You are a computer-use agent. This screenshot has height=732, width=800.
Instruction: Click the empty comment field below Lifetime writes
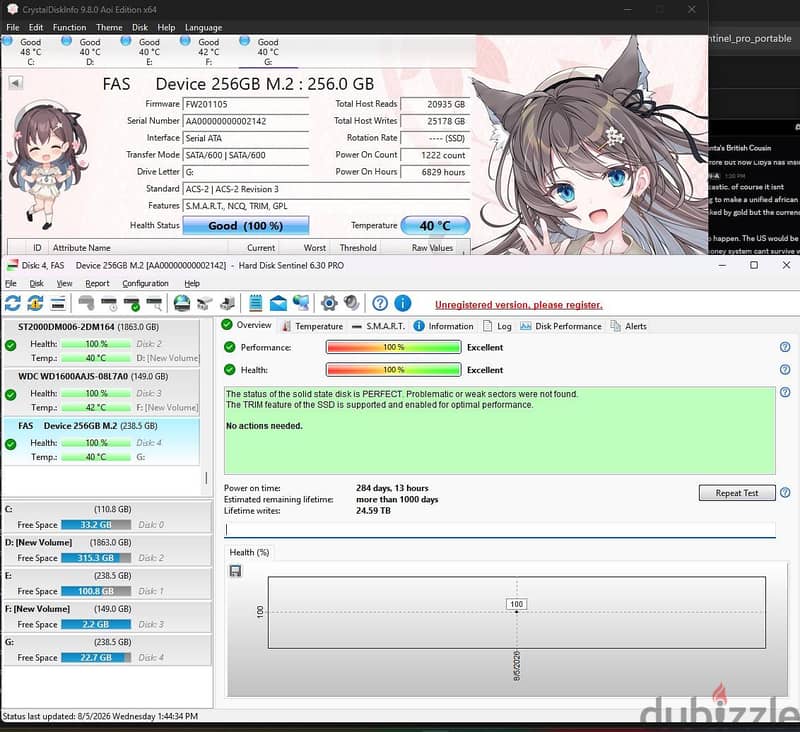click(500, 529)
